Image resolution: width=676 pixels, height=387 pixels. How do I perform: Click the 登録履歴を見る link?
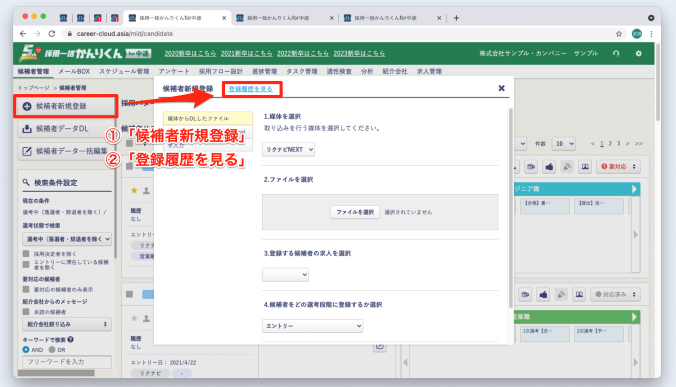(x=250, y=89)
